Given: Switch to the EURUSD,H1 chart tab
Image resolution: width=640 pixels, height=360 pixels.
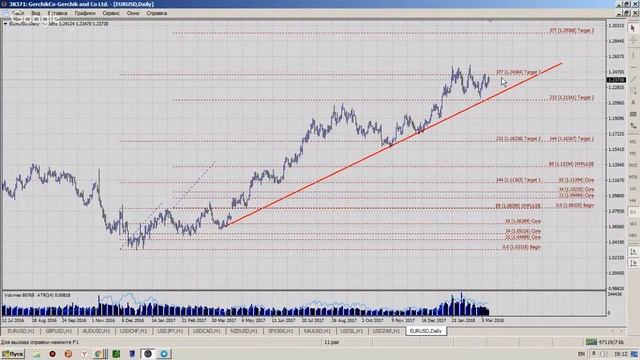Looking at the screenshot, I should [x=21, y=331].
